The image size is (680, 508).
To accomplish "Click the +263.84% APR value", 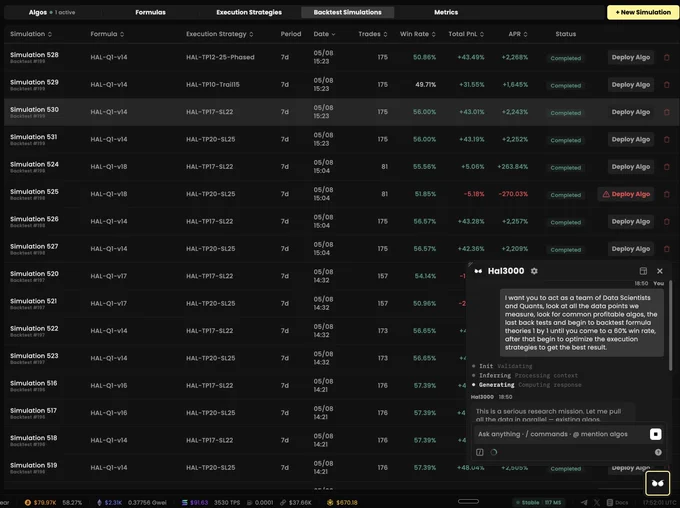I will coord(513,167).
